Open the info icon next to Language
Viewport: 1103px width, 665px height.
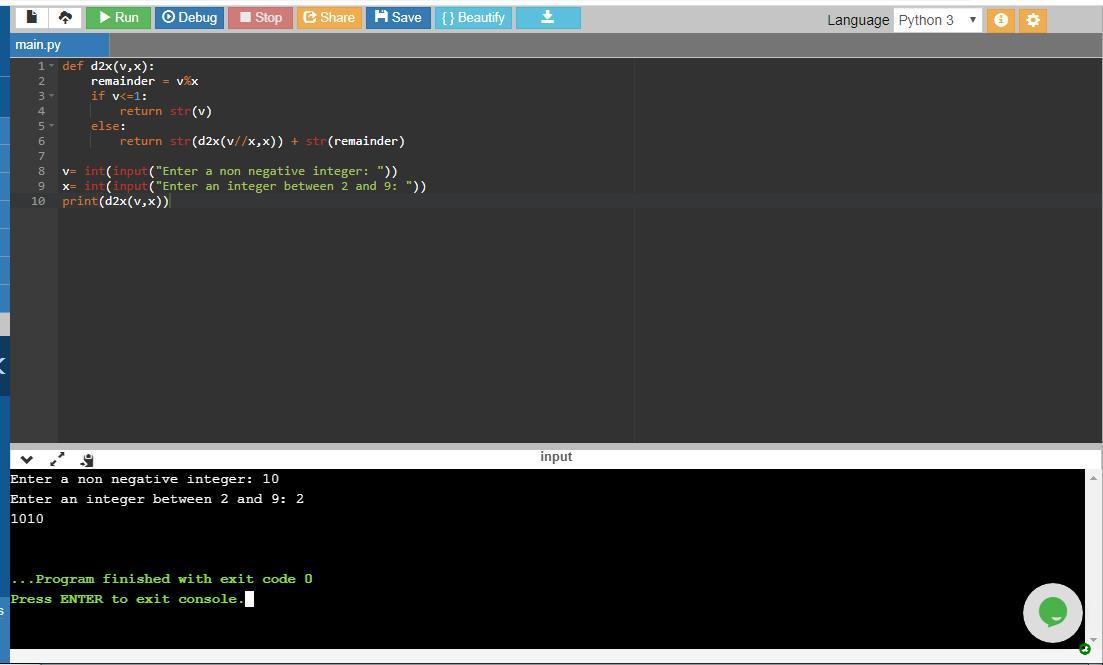(x=1000, y=20)
